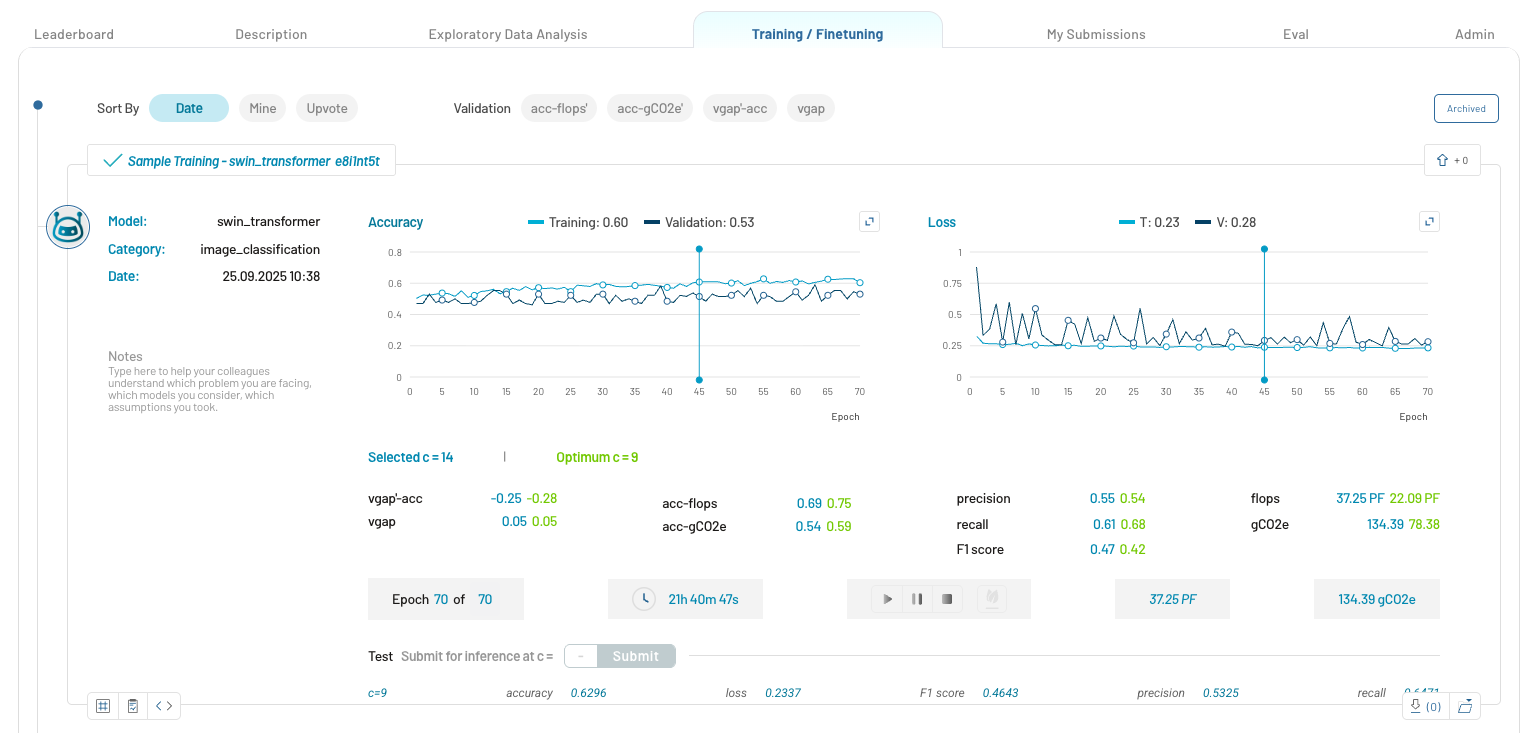
Task: Stop the training run
Action: (x=946, y=599)
